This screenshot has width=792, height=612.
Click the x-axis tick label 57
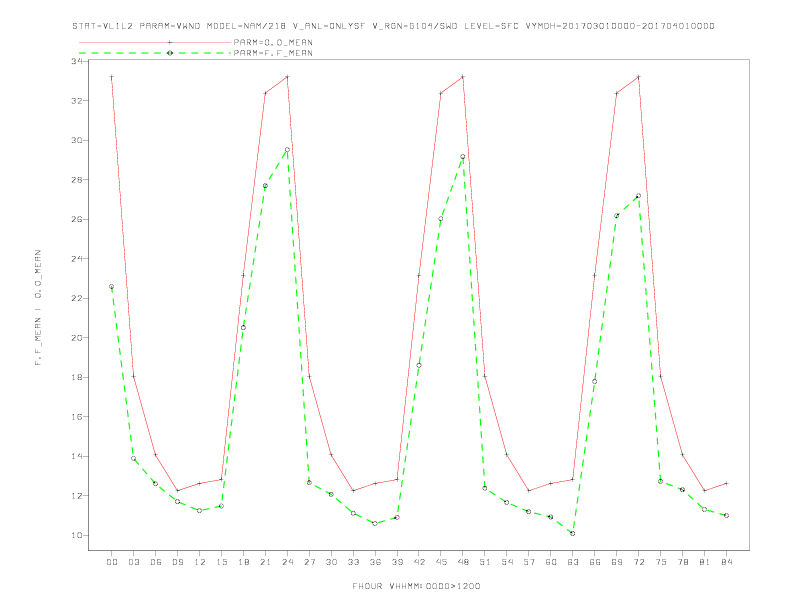tap(529, 562)
